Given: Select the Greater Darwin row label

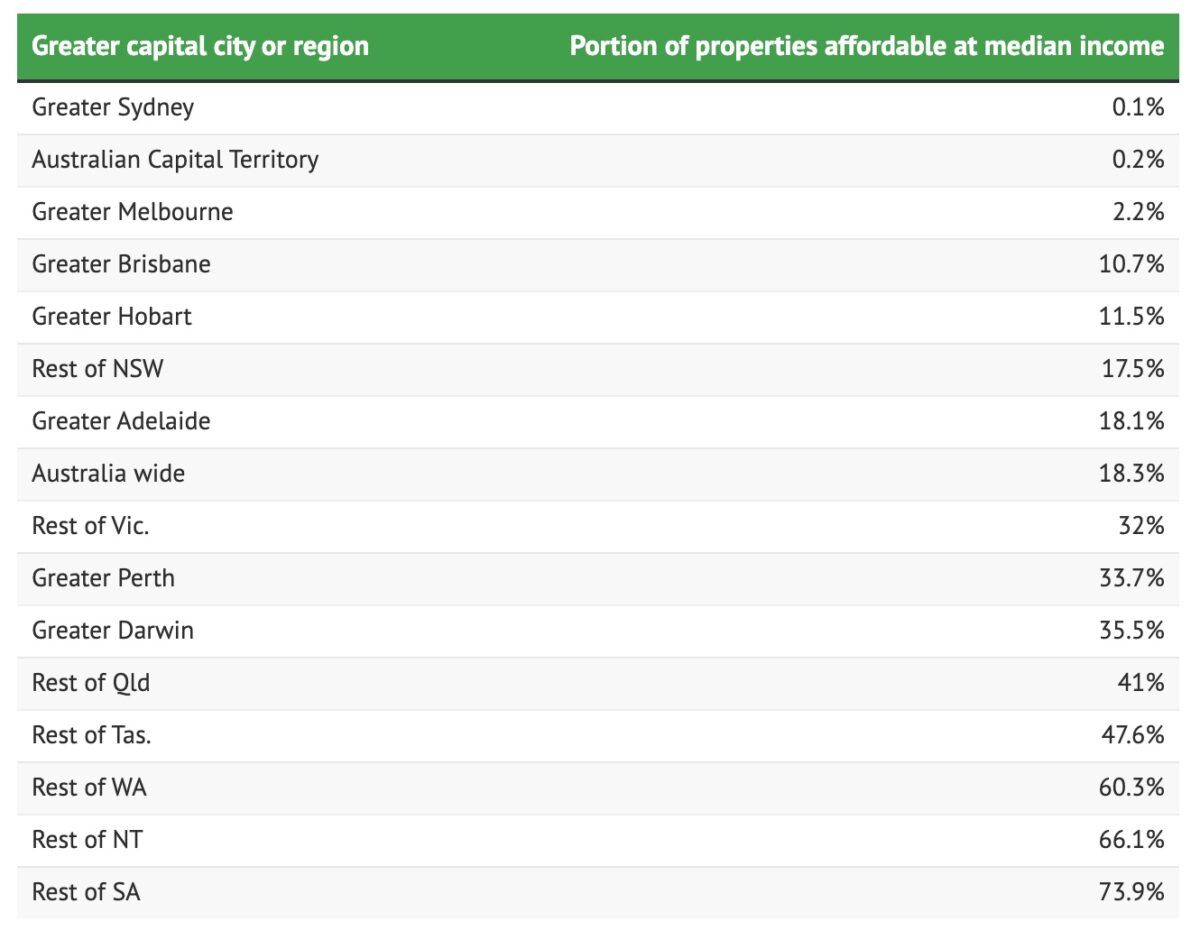Looking at the screenshot, I should pyautogui.click(x=113, y=630).
